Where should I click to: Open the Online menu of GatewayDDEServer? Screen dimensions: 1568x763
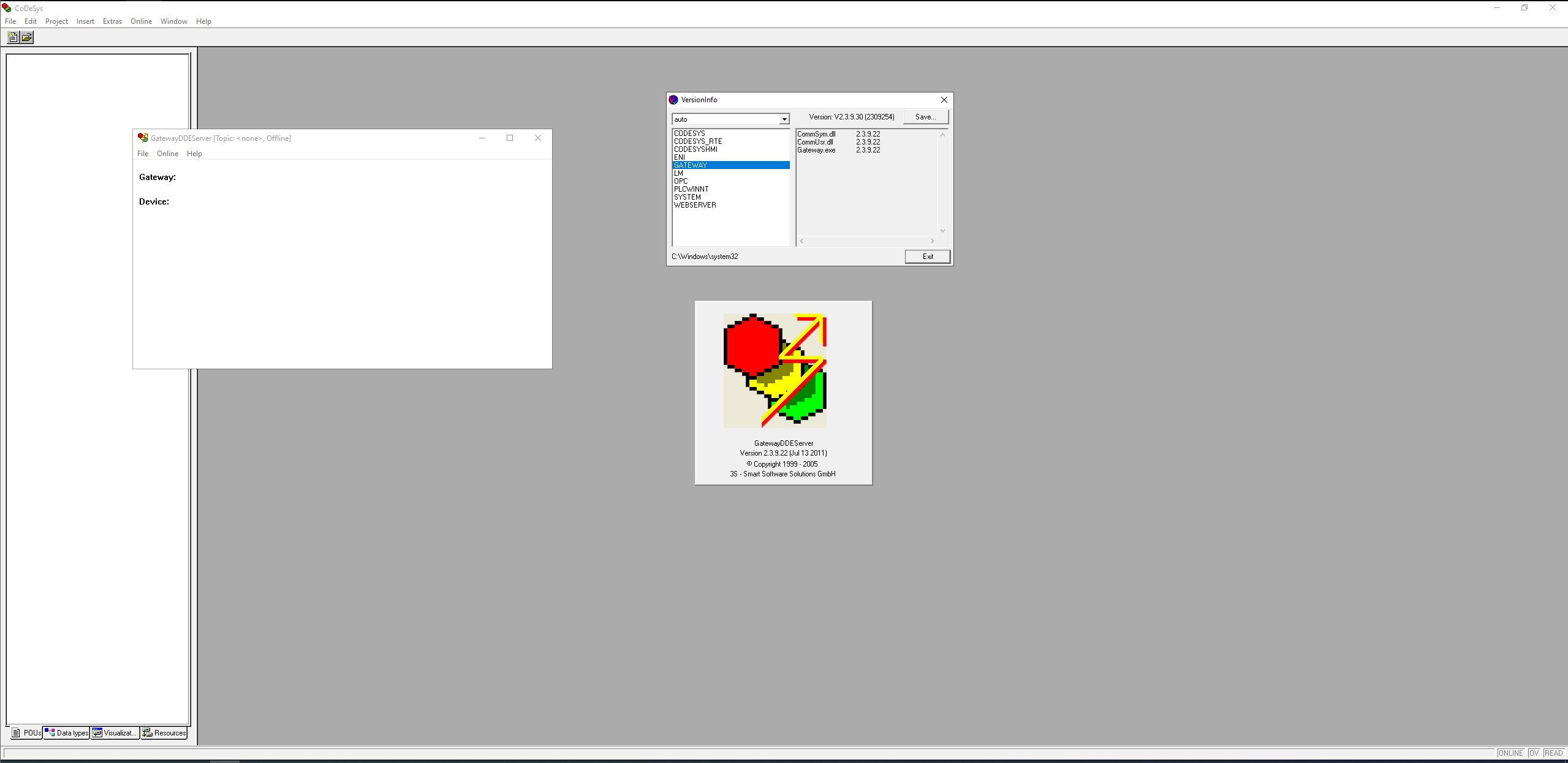click(x=167, y=154)
